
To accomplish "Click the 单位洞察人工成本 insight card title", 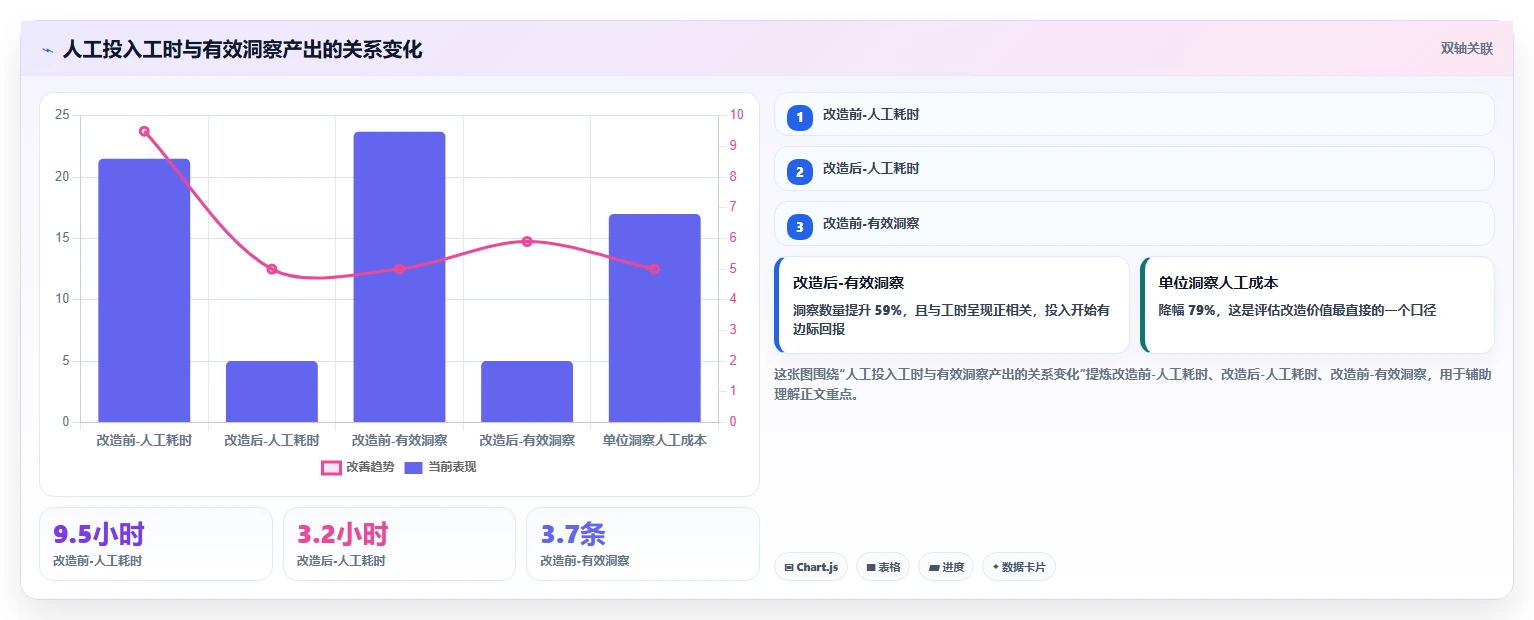I will [x=1218, y=283].
